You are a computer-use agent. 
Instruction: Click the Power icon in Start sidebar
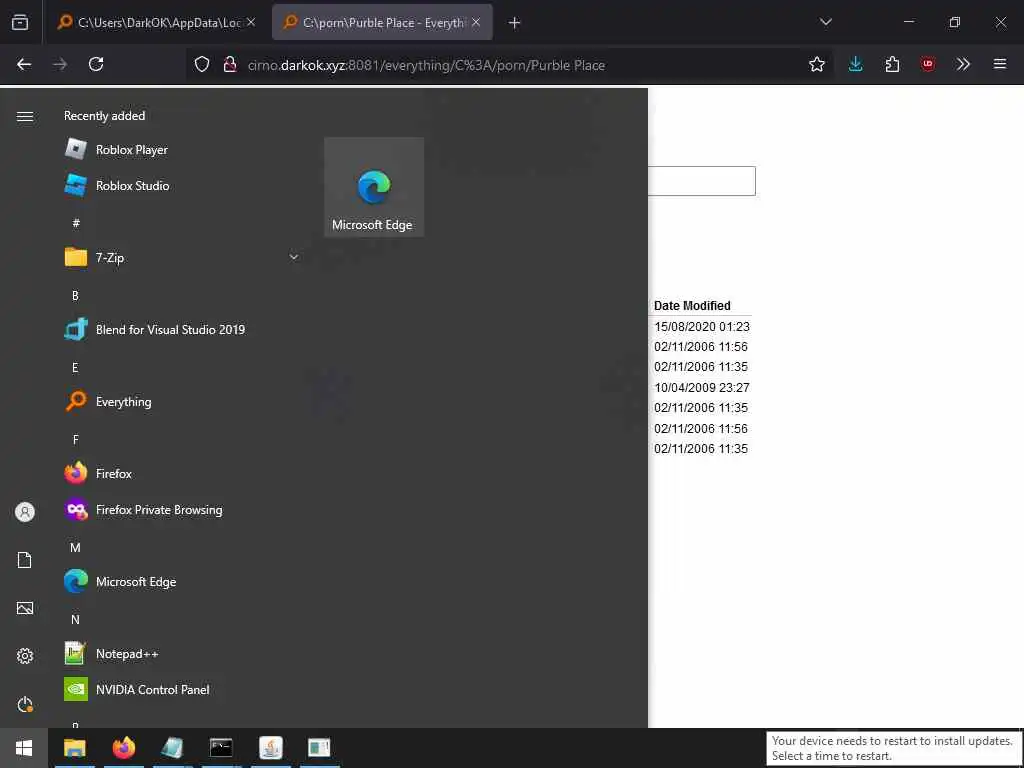coord(25,704)
